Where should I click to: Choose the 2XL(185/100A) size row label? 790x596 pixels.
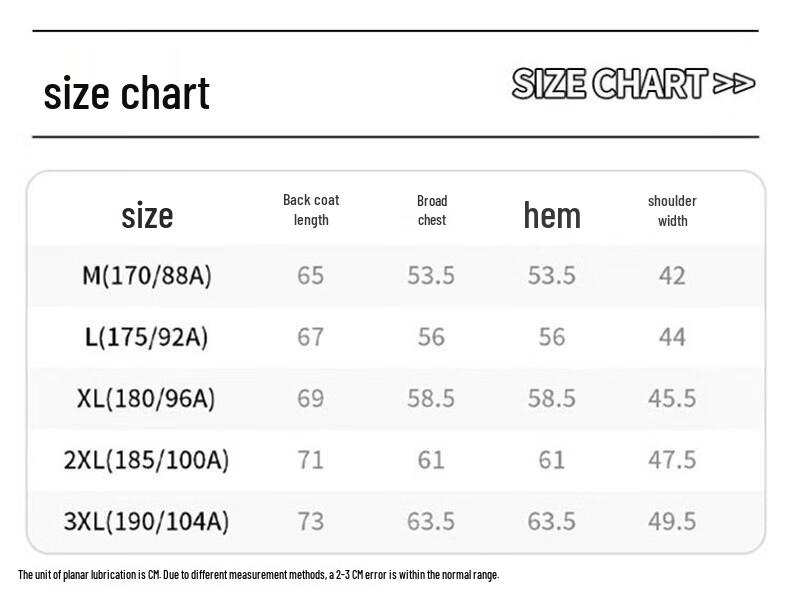[x=146, y=460]
